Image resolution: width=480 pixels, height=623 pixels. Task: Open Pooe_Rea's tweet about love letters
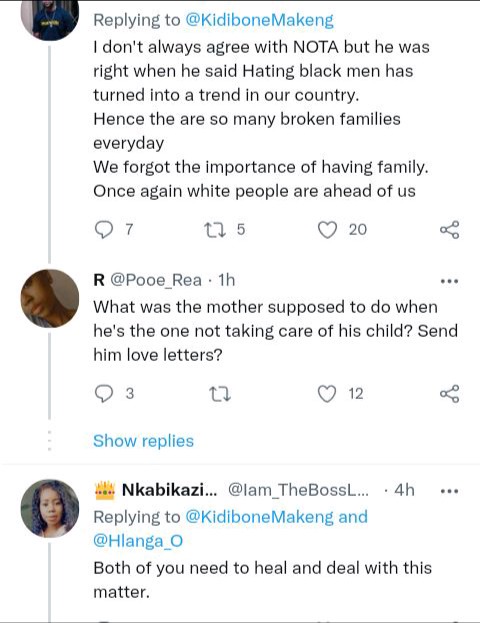coord(275,331)
